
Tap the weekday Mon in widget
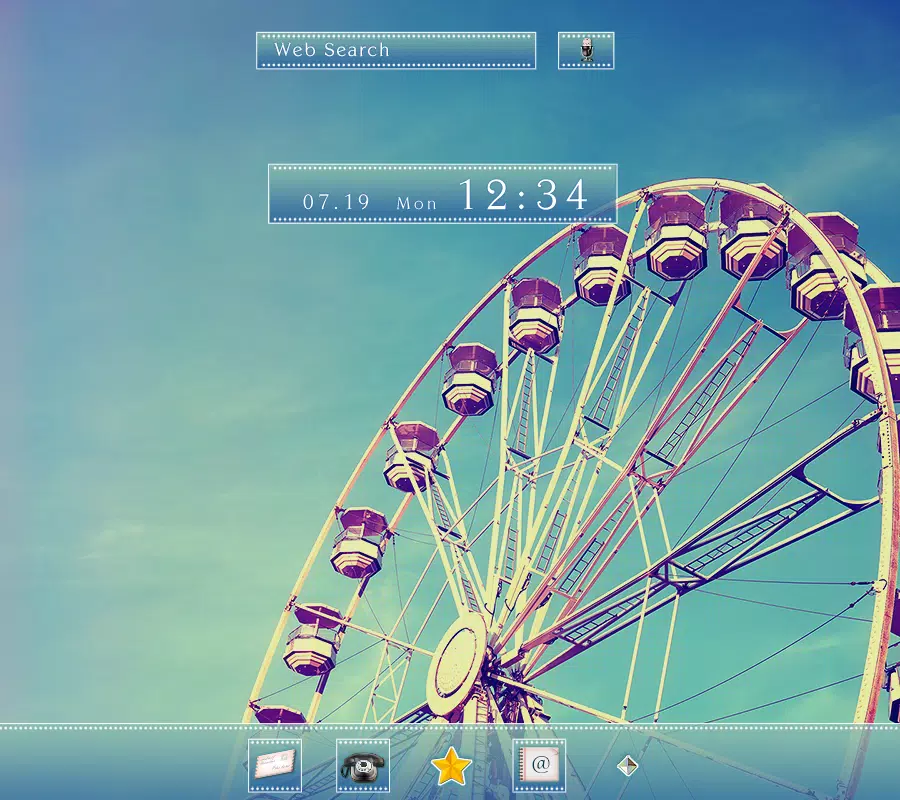417,203
